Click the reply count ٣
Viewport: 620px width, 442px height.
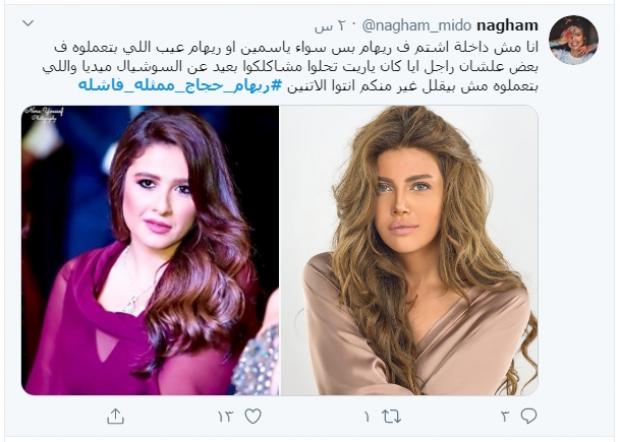(505, 417)
